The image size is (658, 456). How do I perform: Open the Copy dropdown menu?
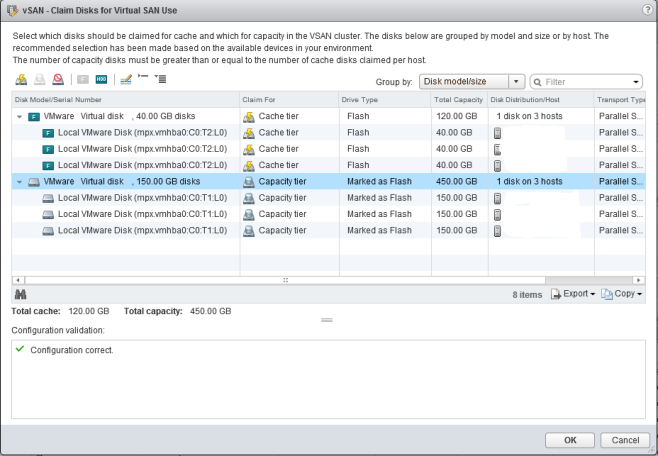coord(622,294)
